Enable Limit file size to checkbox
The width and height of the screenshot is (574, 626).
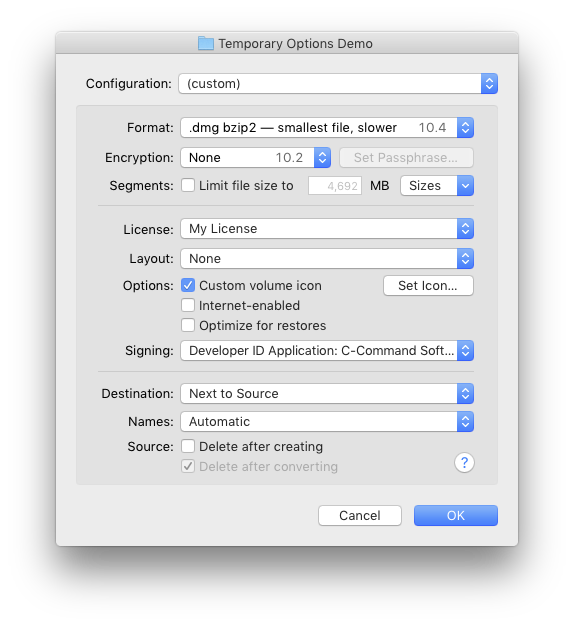click(188, 186)
